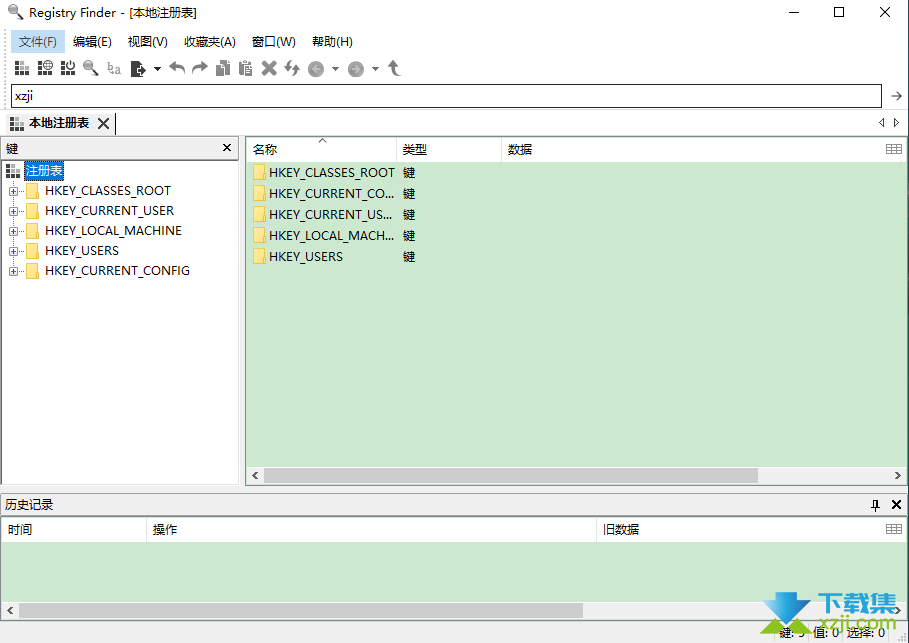Close the 本地注册表 tab
909x643 pixels.
click(104, 123)
